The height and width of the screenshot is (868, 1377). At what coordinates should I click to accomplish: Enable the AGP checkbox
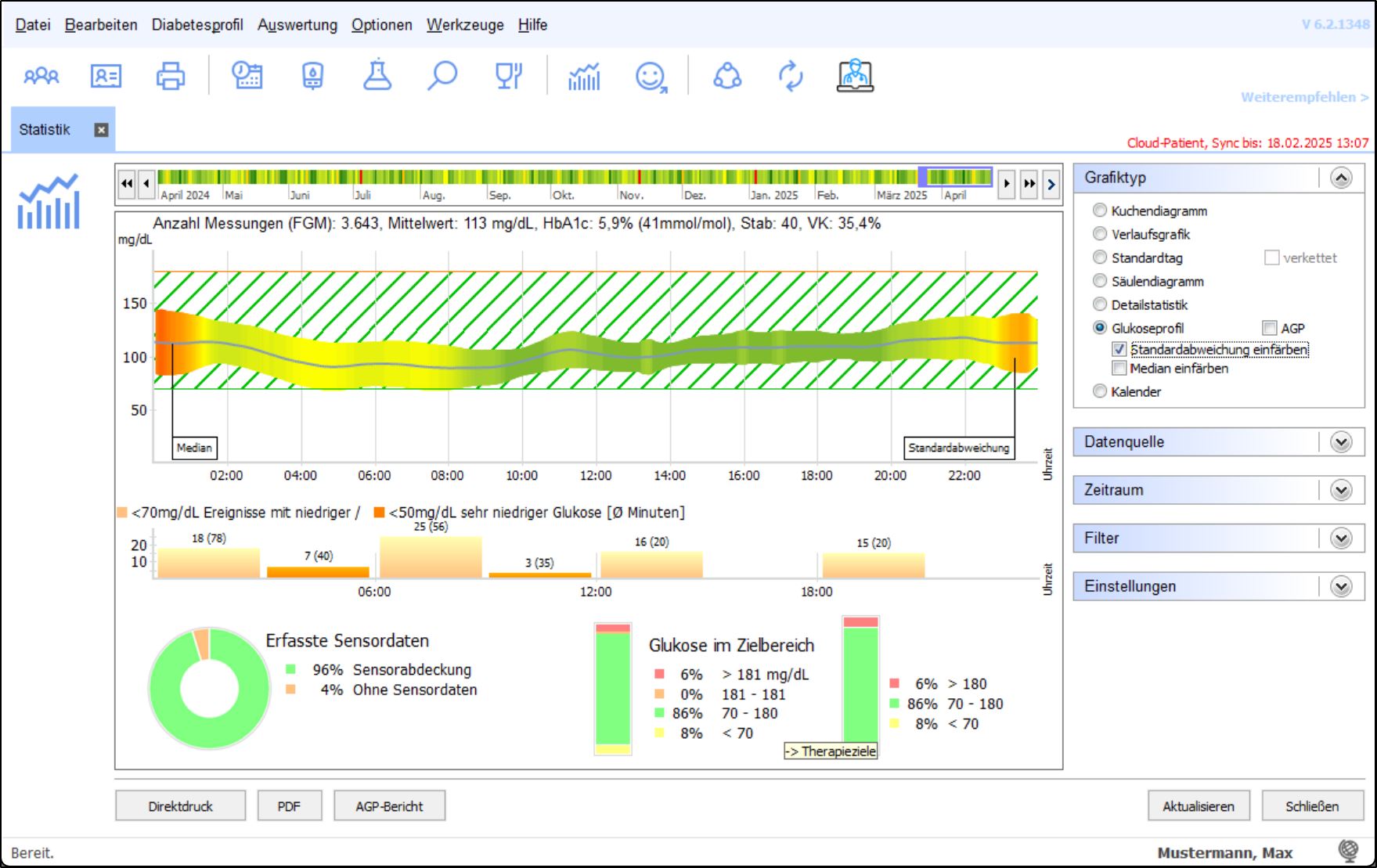click(x=1270, y=328)
